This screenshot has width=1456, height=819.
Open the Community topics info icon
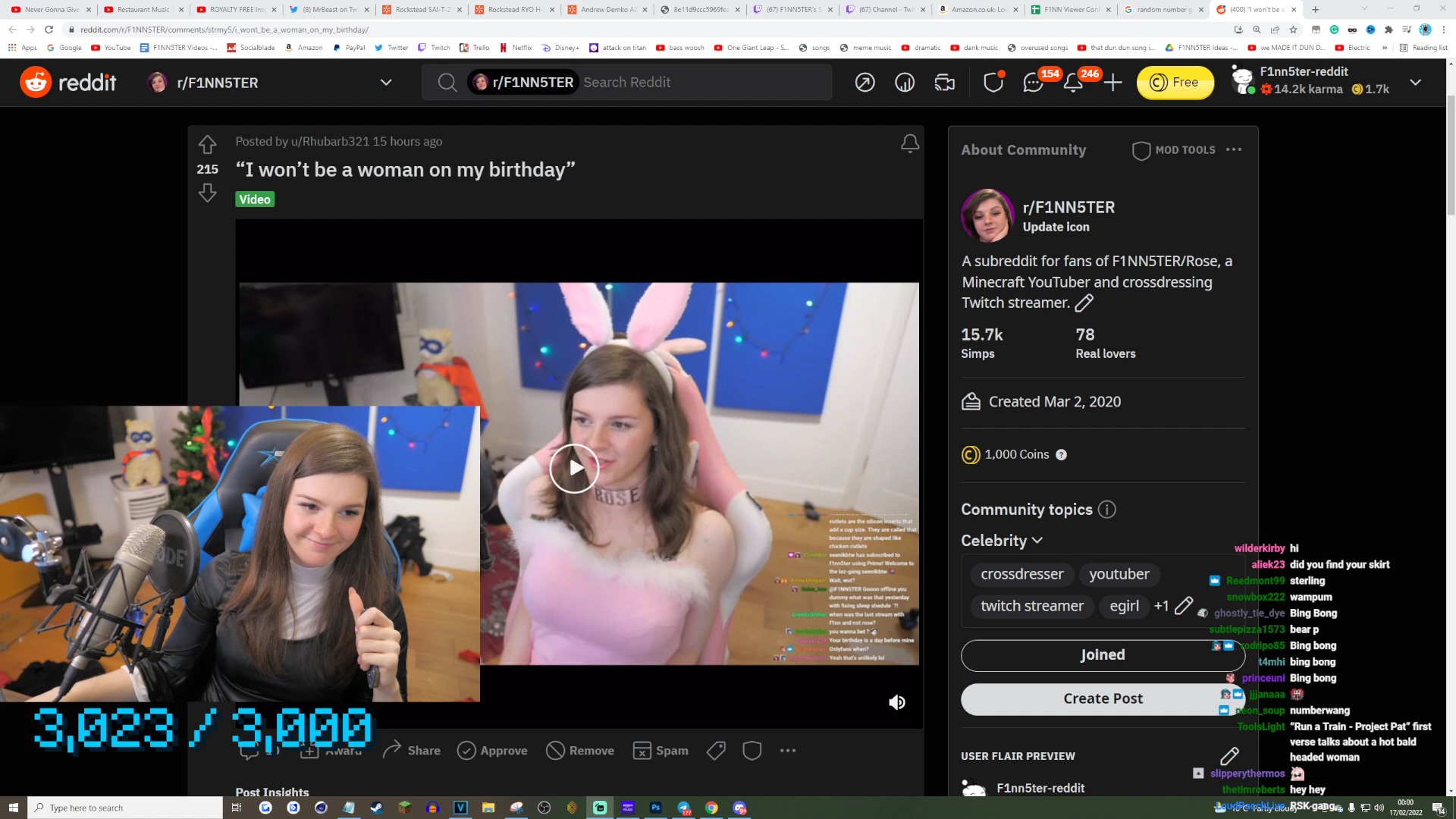[x=1107, y=510]
